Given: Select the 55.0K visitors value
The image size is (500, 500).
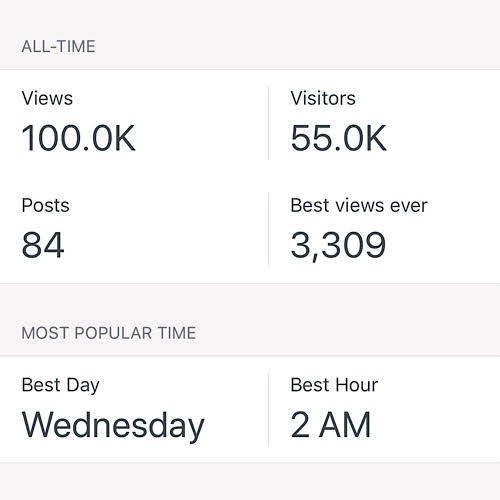Looking at the screenshot, I should click(x=338, y=138).
